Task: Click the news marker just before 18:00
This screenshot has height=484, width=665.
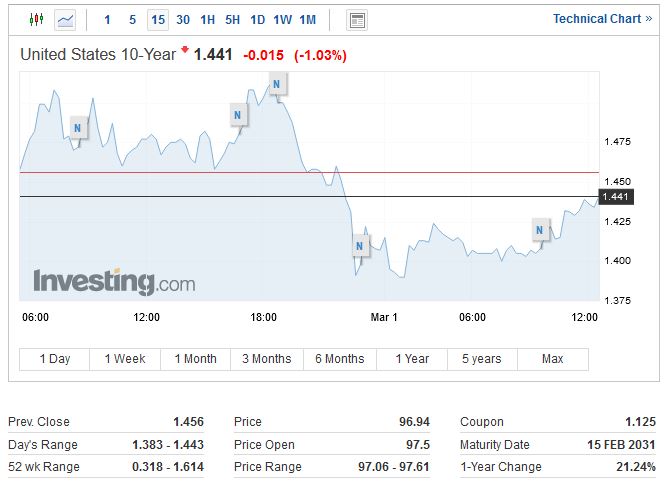Action: [x=237, y=115]
